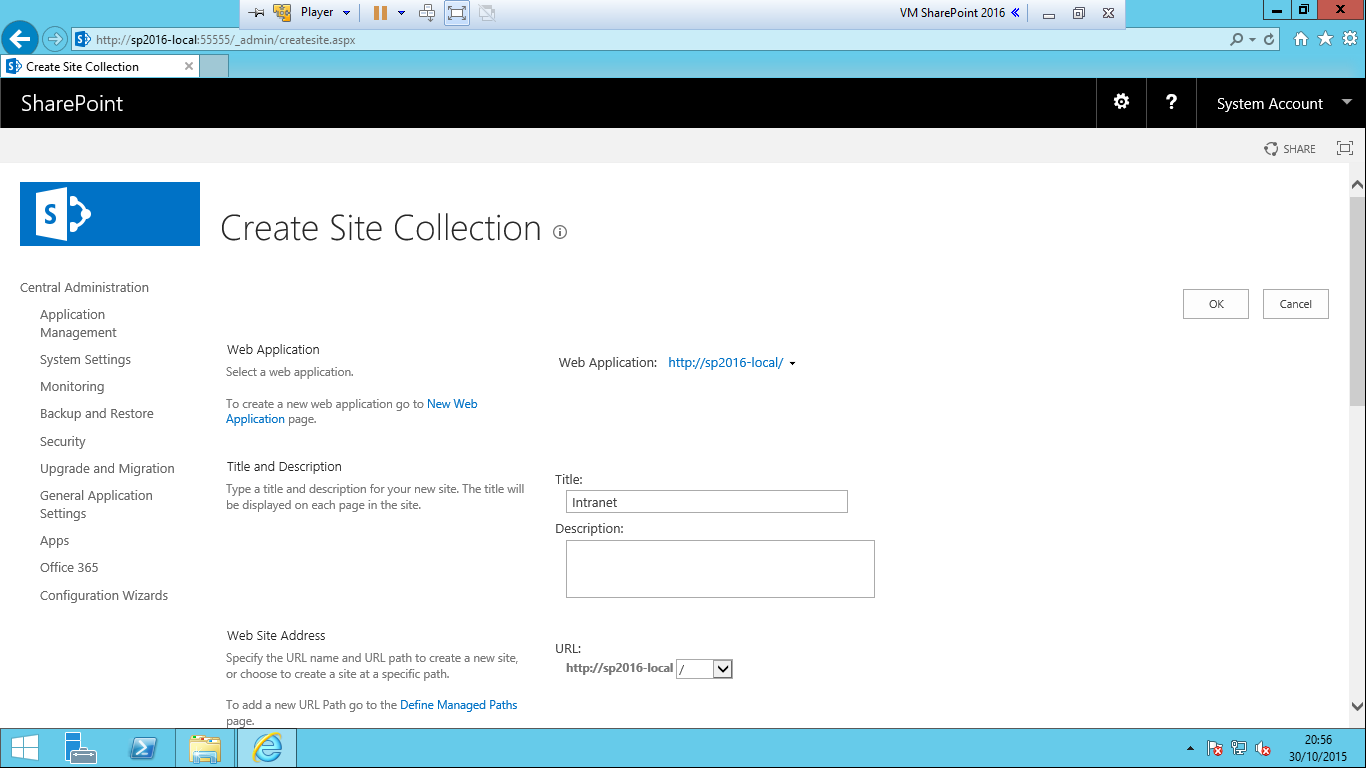Open PowerShell from the taskbar
Image resolution: width=1366 pixels, height=768 pixels.
point(143,748)
